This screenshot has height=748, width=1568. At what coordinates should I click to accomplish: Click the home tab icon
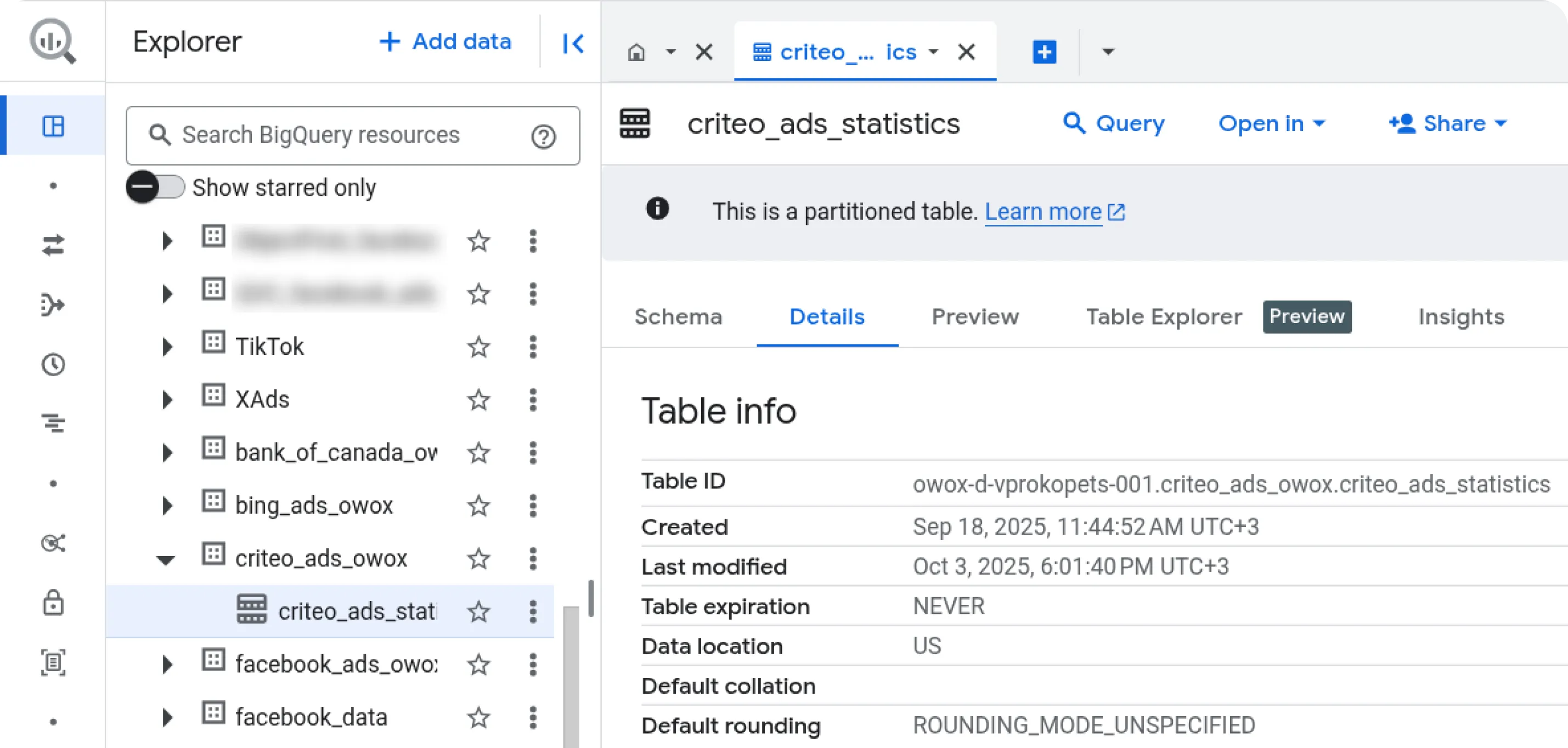[x=636, y=52]
